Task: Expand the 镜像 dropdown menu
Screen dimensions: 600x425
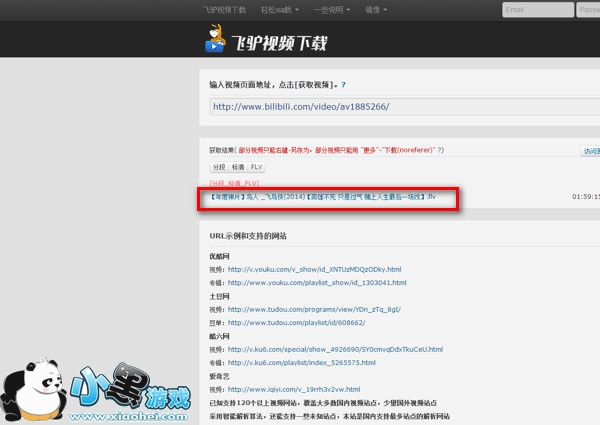Action: tap(376, 10)
